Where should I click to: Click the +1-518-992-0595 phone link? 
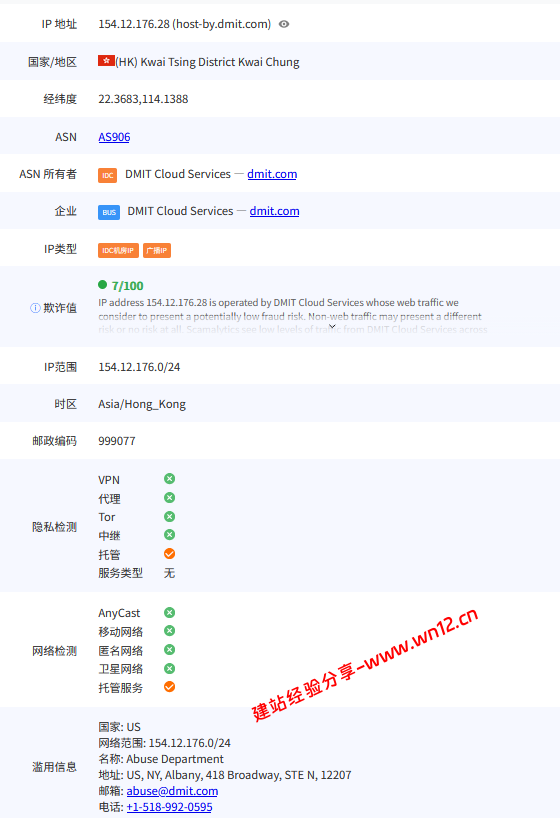pos(170,807)
